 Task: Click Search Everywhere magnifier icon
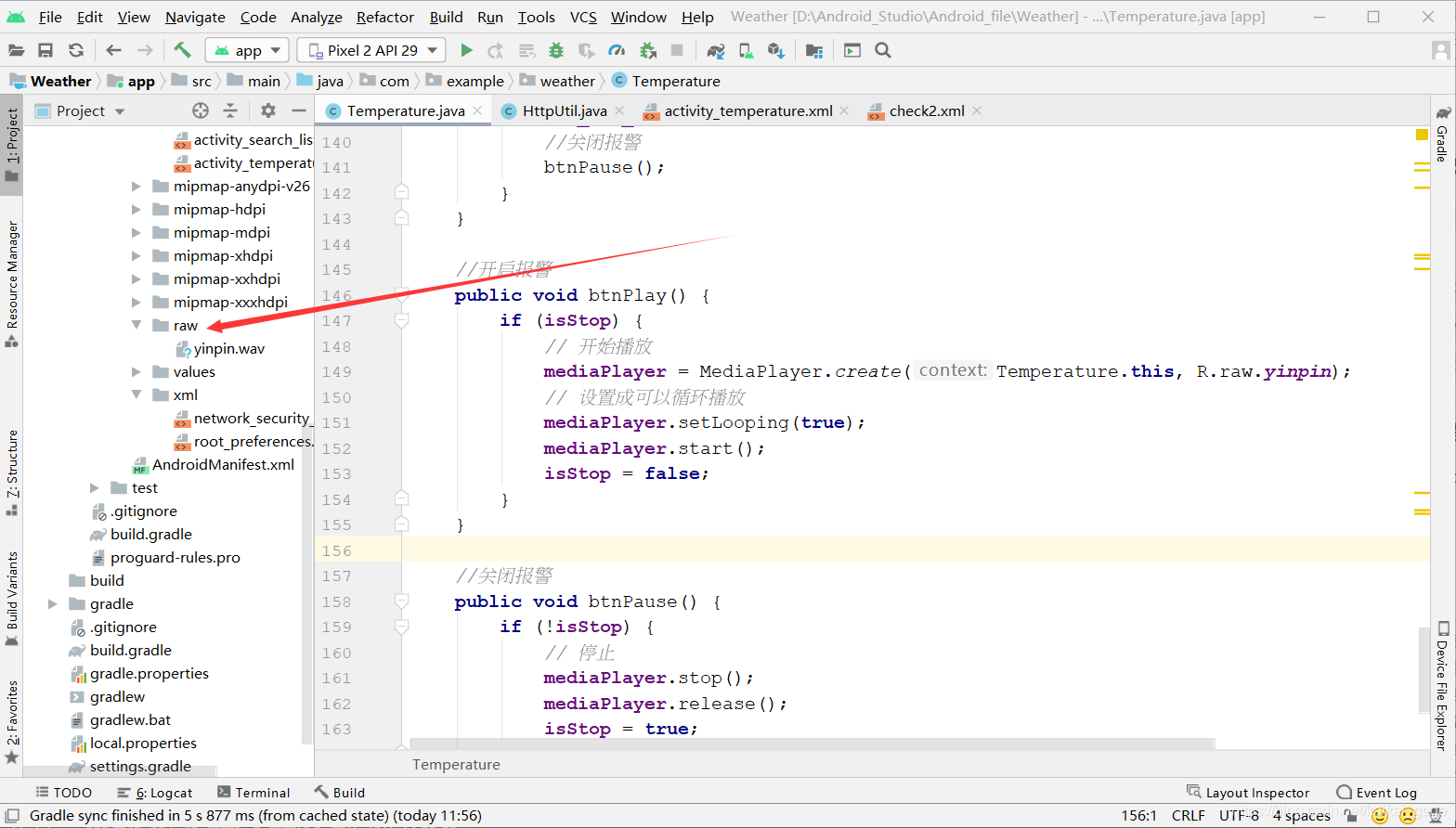[x=883, y=50]
